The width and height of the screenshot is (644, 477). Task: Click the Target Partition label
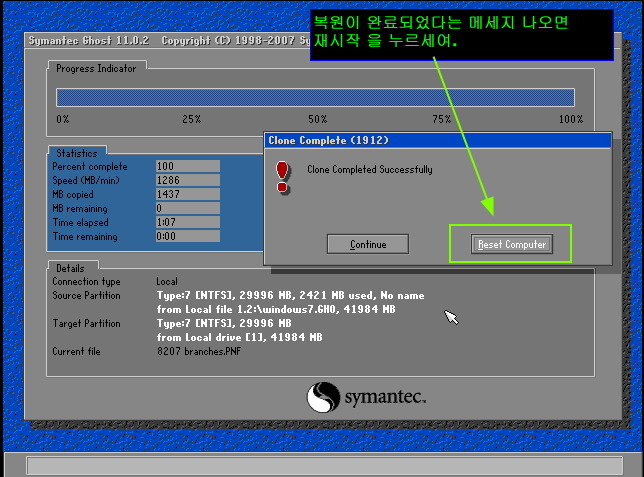pos(86,323)
